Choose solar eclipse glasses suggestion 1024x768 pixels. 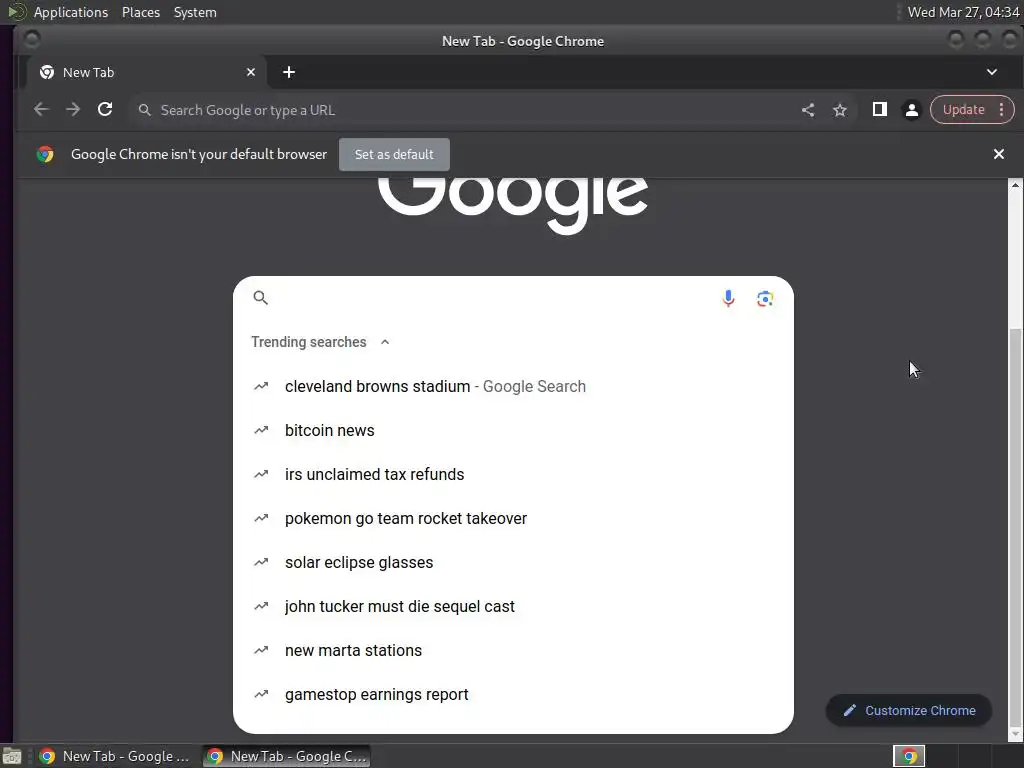click(x=513, y=562)
